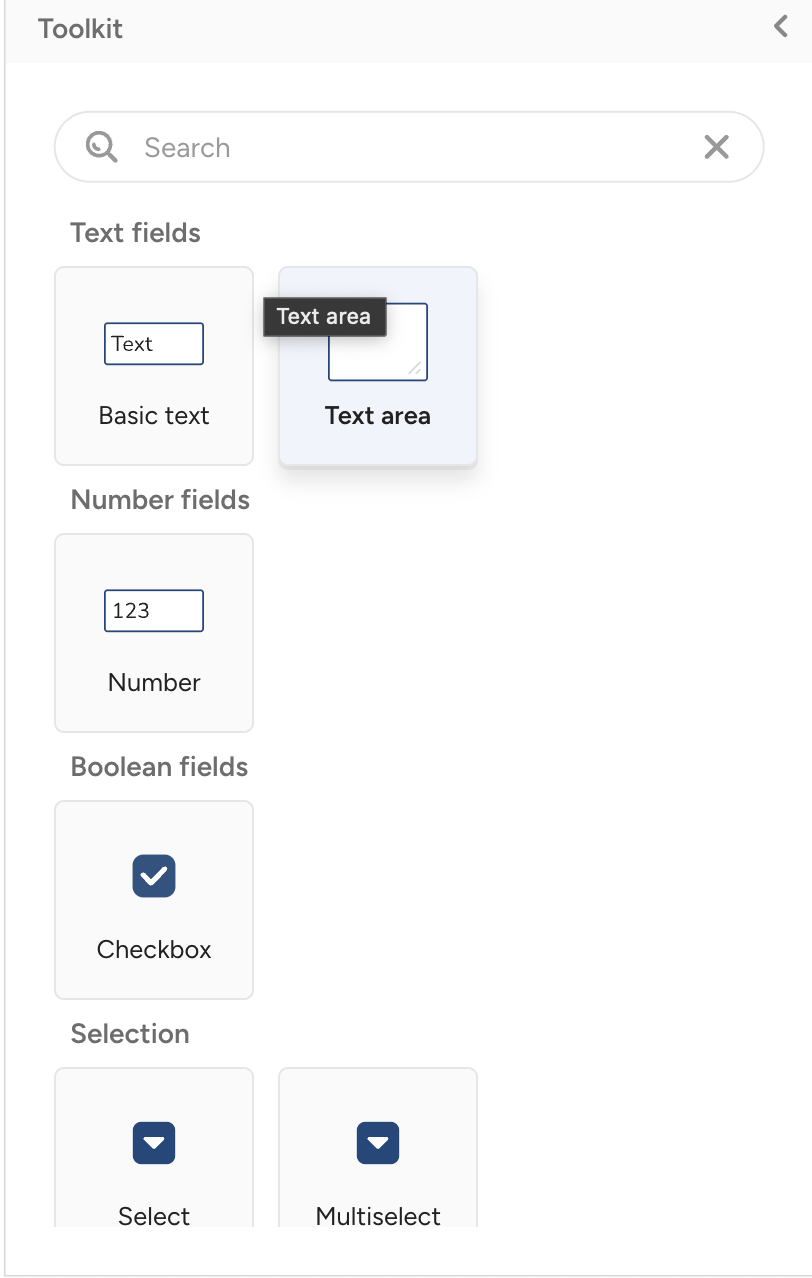Select the Basic text input icon

tap(154, 344)
